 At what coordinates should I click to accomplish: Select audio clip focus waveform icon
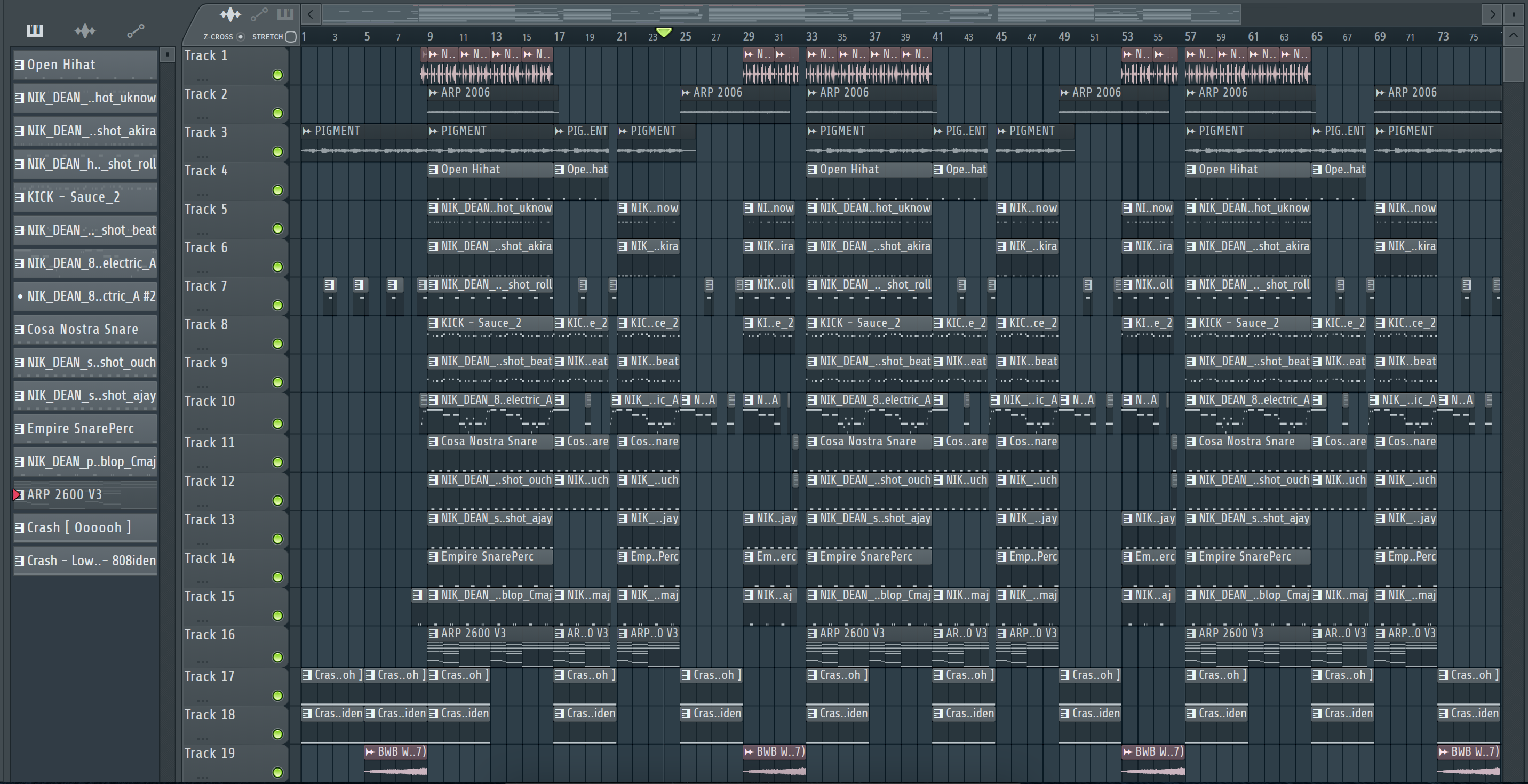tap(230, 14)
